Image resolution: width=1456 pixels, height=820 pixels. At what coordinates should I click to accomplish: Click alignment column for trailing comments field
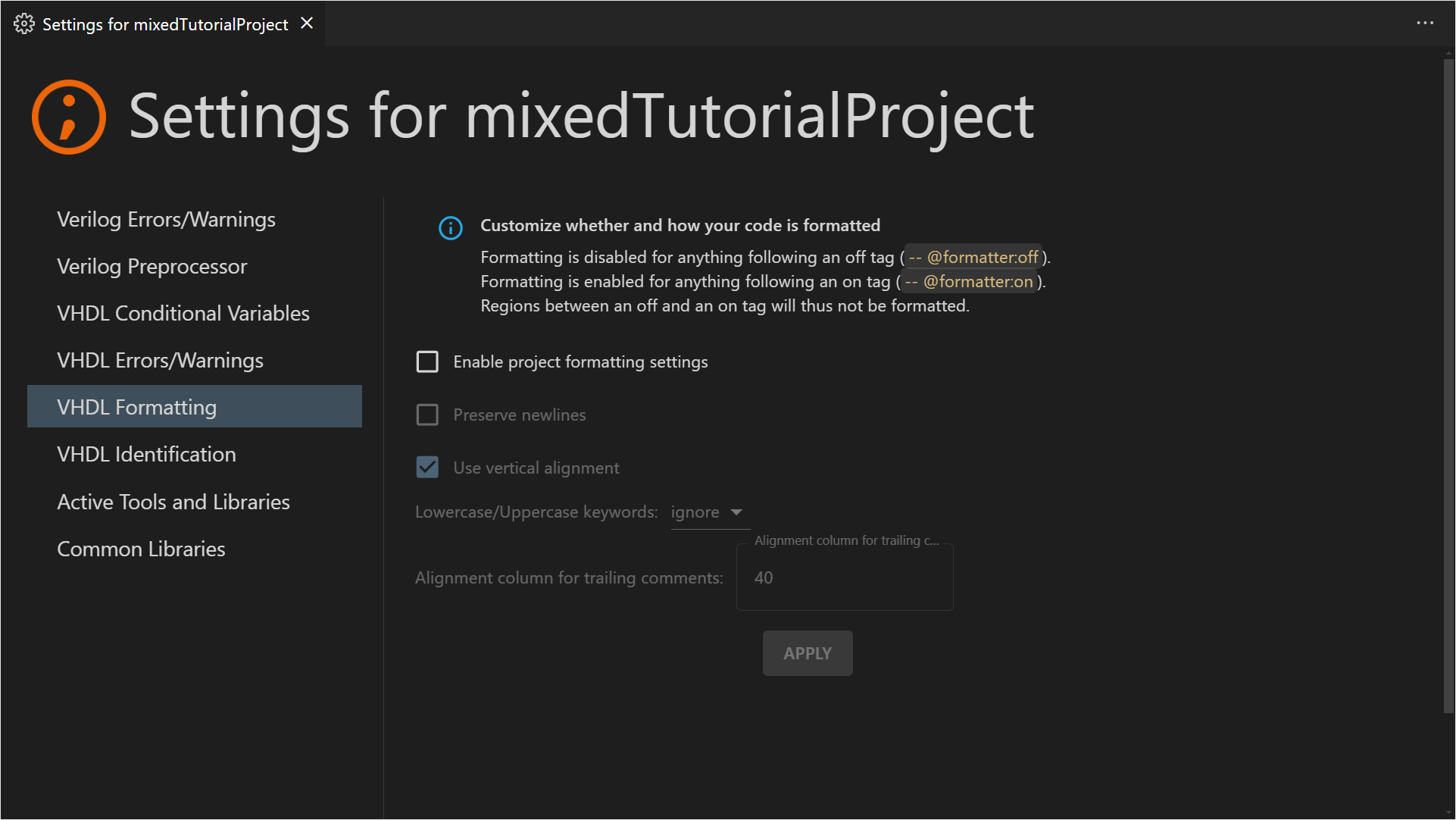[844, 577]
